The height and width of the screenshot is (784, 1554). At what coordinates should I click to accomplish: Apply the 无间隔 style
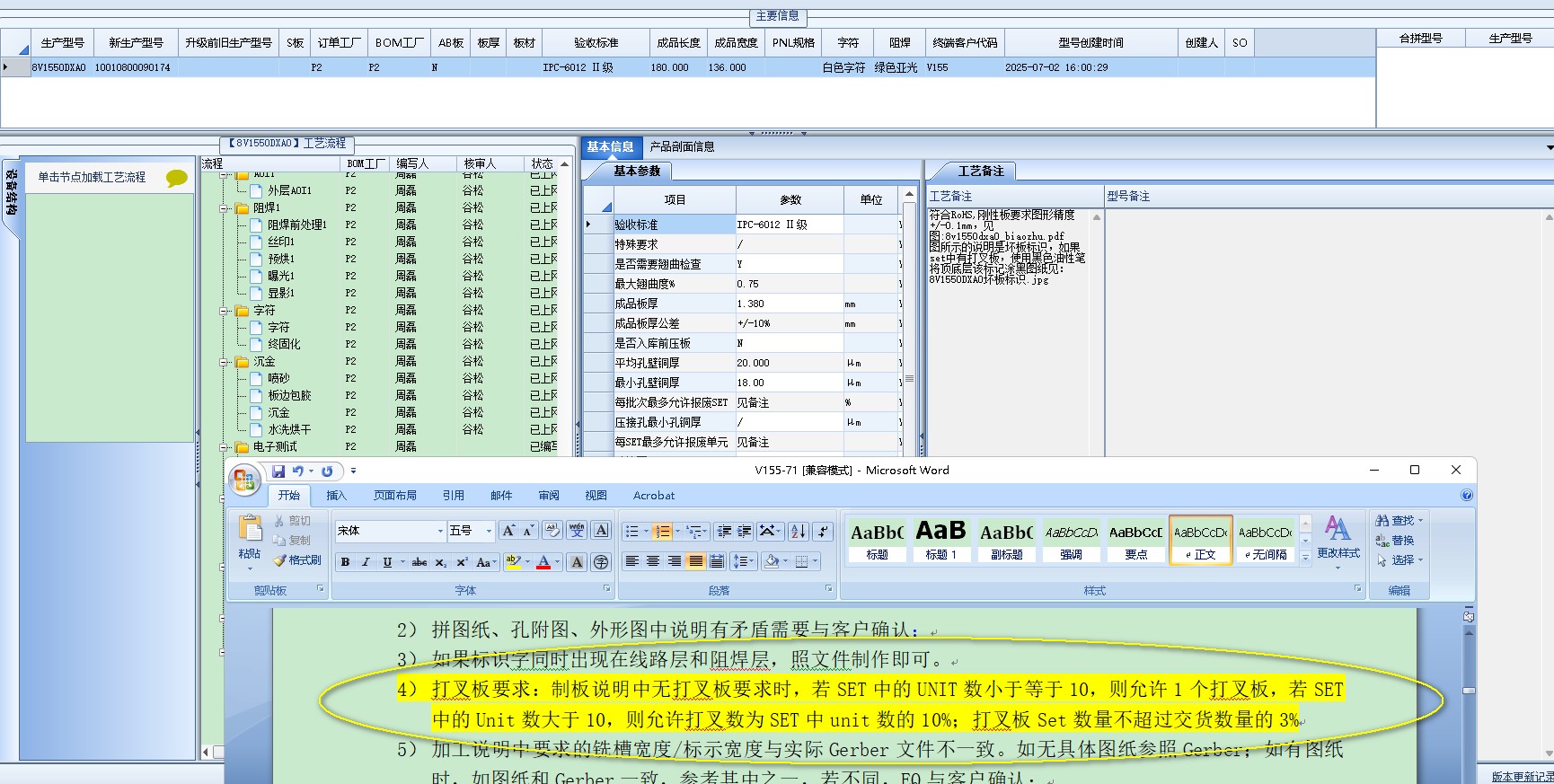pos(1266,540)
